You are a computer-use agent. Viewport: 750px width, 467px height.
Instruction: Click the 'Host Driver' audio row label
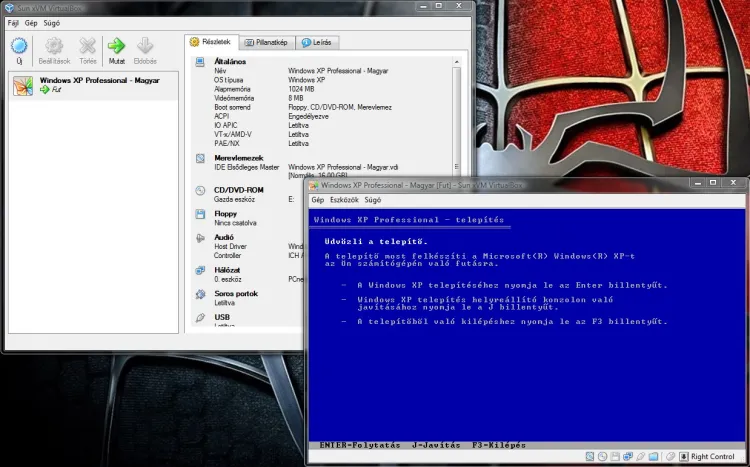[x=230, y=246]
